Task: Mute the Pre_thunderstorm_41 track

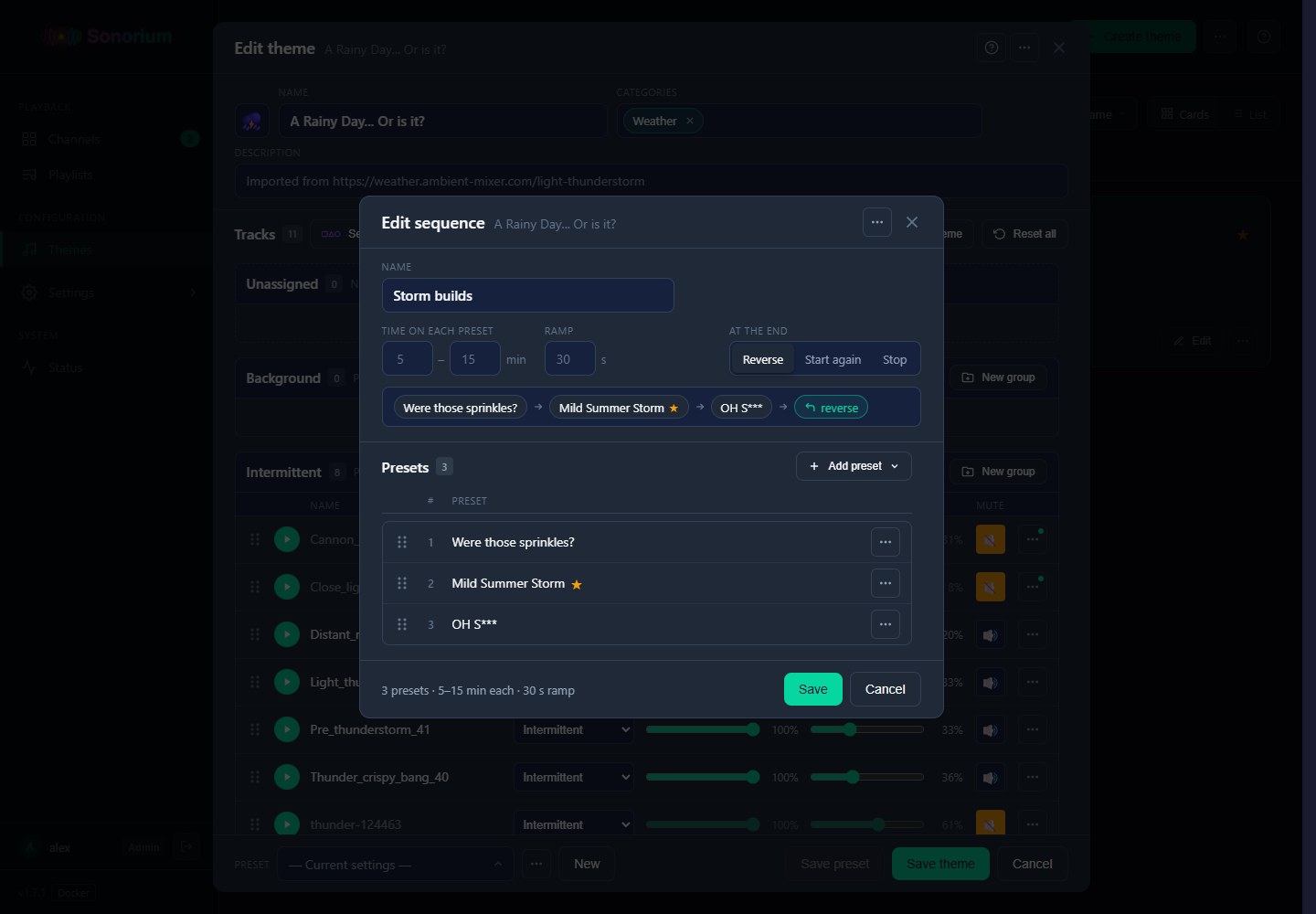Action: point(991,729)
